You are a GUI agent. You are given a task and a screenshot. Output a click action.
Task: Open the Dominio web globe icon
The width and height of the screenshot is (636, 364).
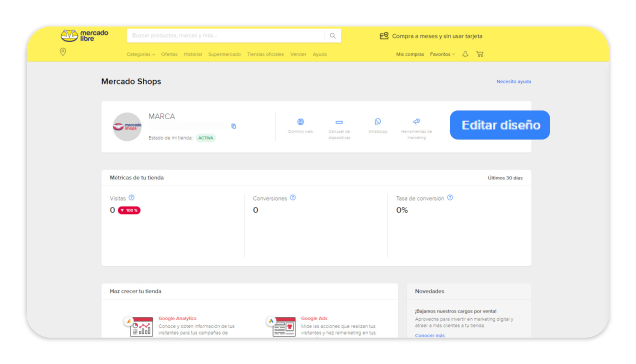coord(301,122)
